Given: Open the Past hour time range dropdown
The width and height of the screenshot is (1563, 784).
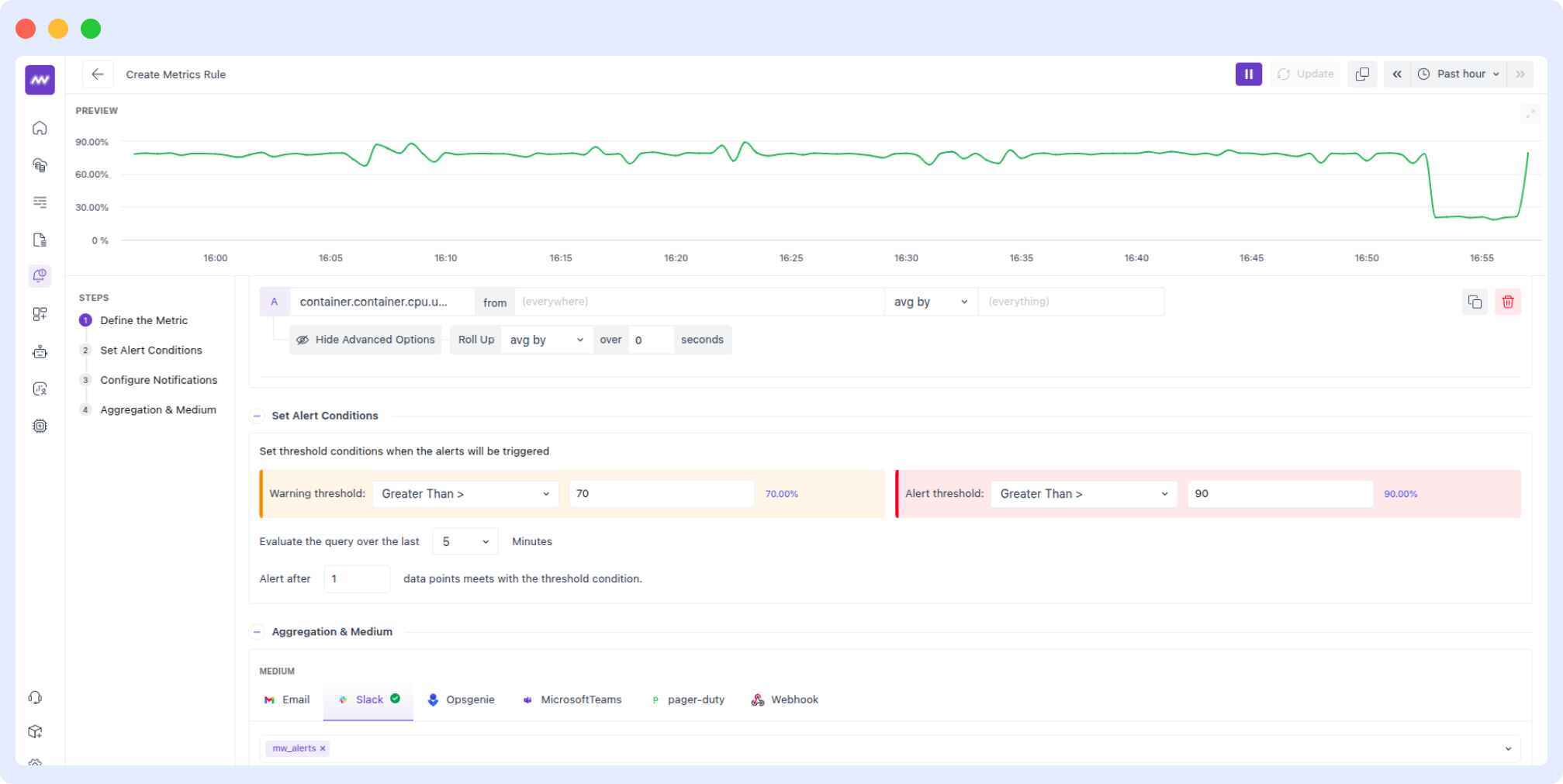Looking at the screenshot, I should pos(1458,74).
